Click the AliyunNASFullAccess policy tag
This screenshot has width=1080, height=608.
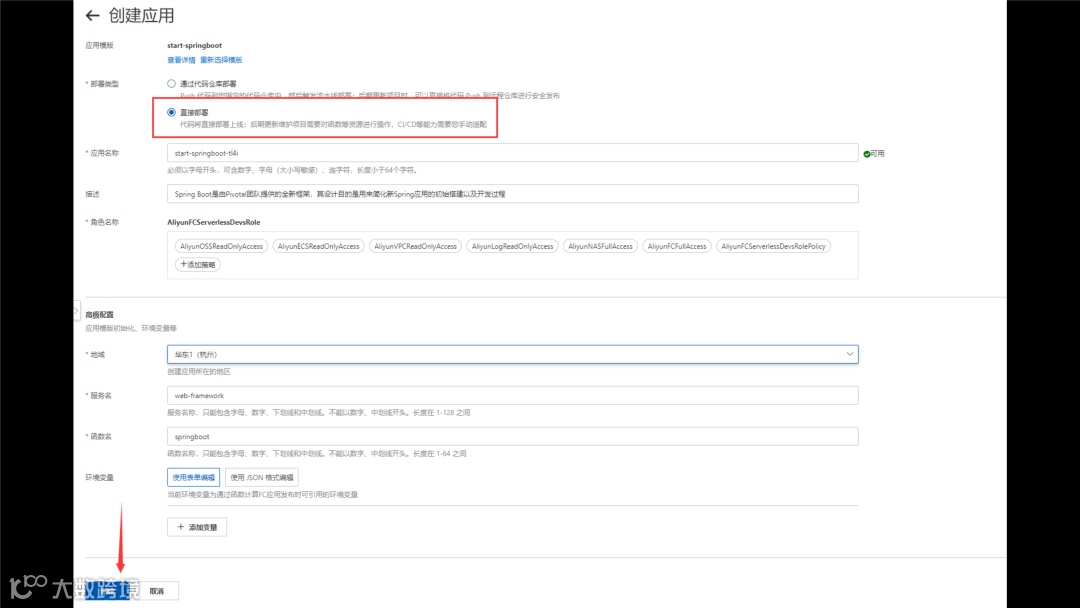pos(600,246)
